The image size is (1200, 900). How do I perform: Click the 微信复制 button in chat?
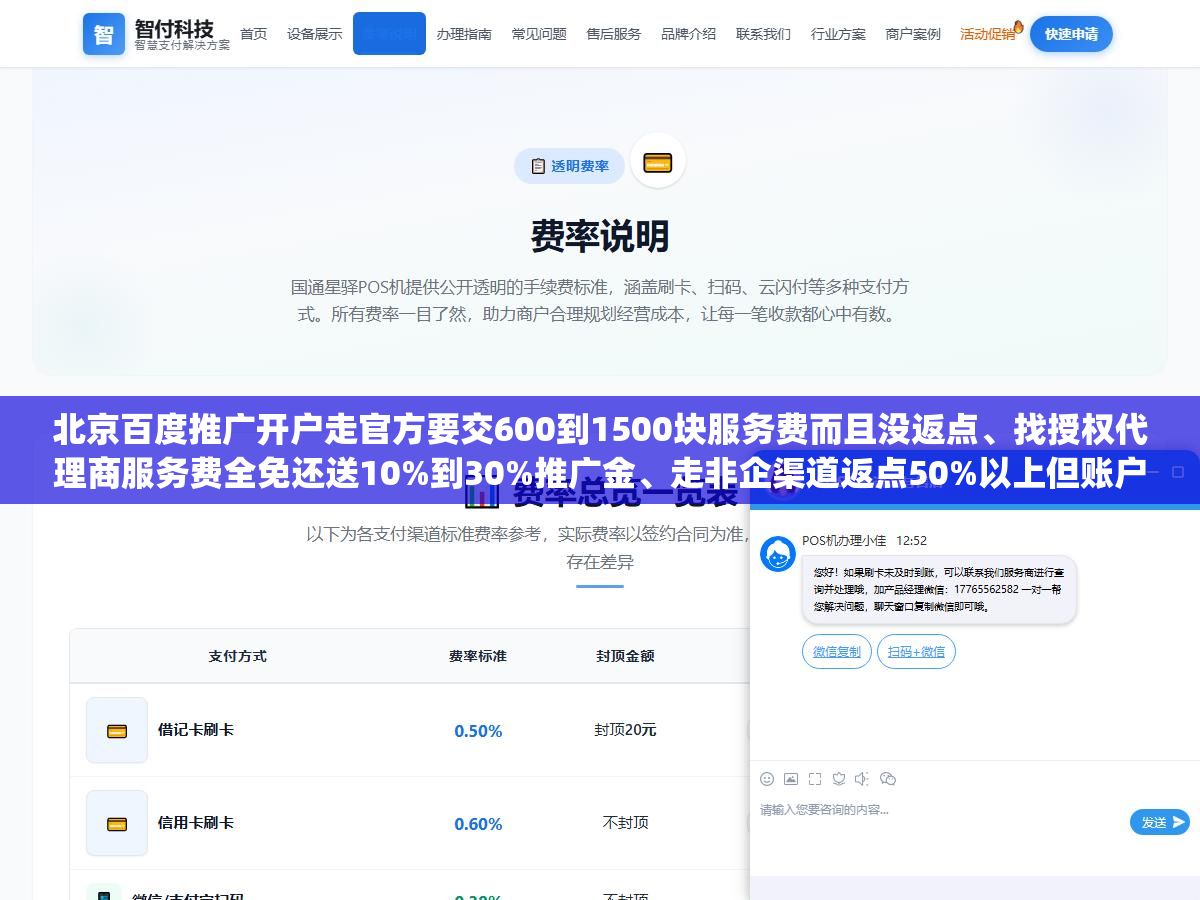(x=837, y=652)
